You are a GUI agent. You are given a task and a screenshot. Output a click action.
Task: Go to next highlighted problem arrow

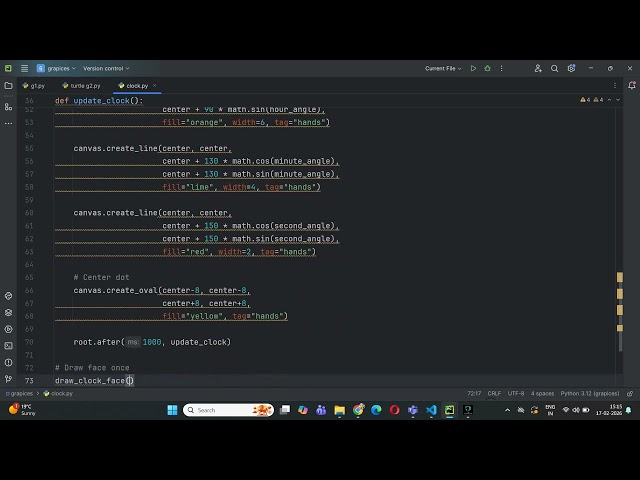[x=618, y=100]
